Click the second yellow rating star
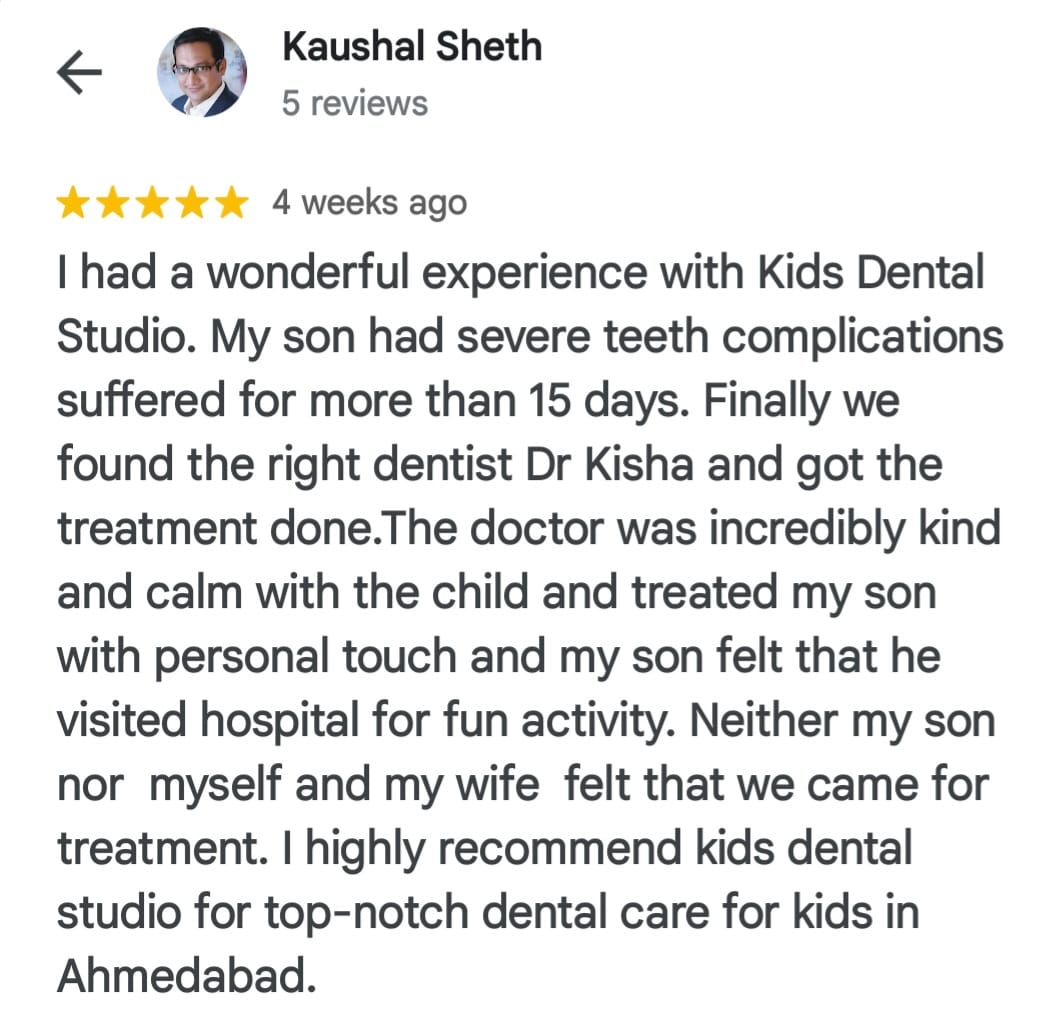 pyautogui.click(x=112, y=203)
